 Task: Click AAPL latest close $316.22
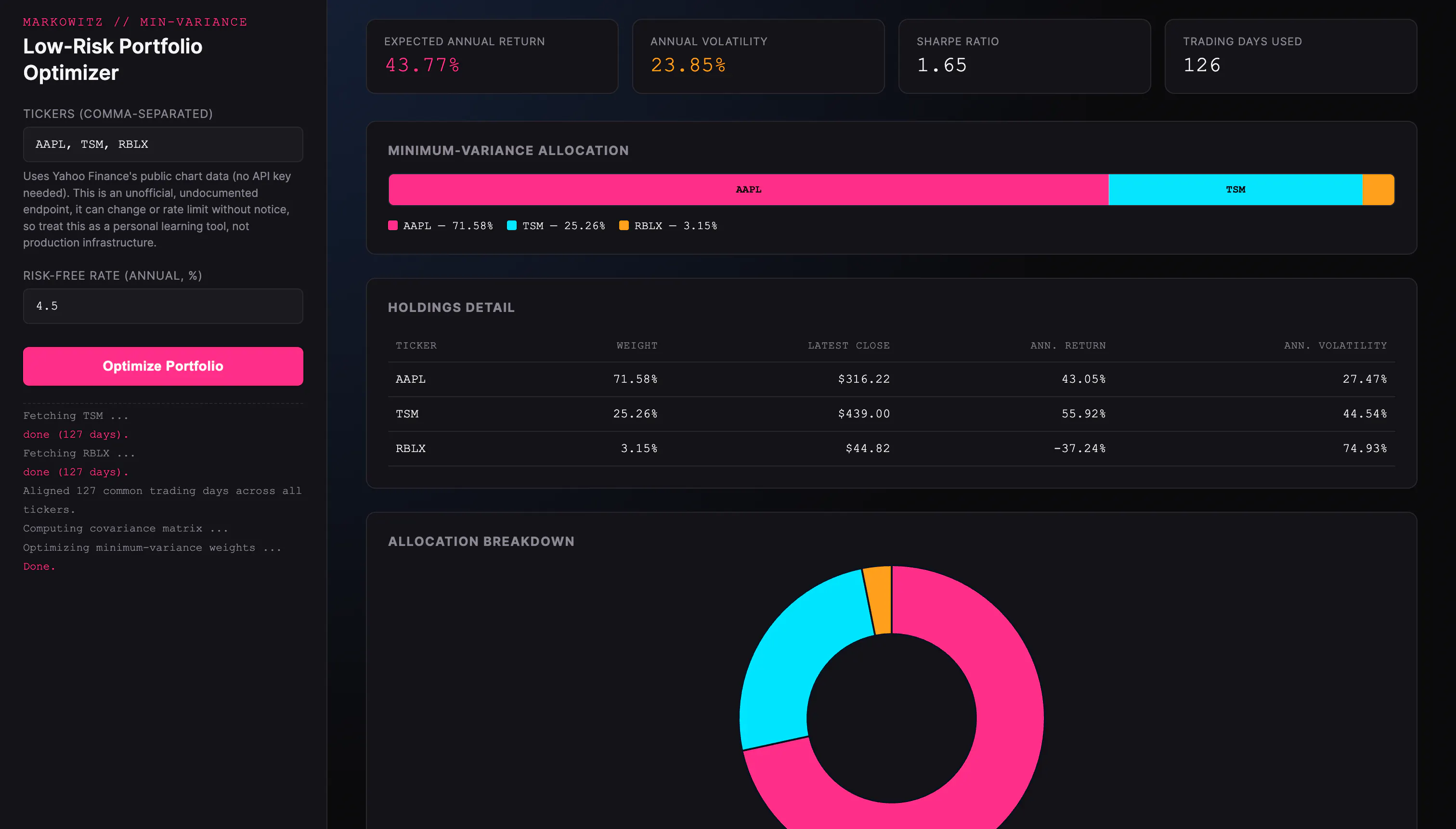click(x=864, y=379)
